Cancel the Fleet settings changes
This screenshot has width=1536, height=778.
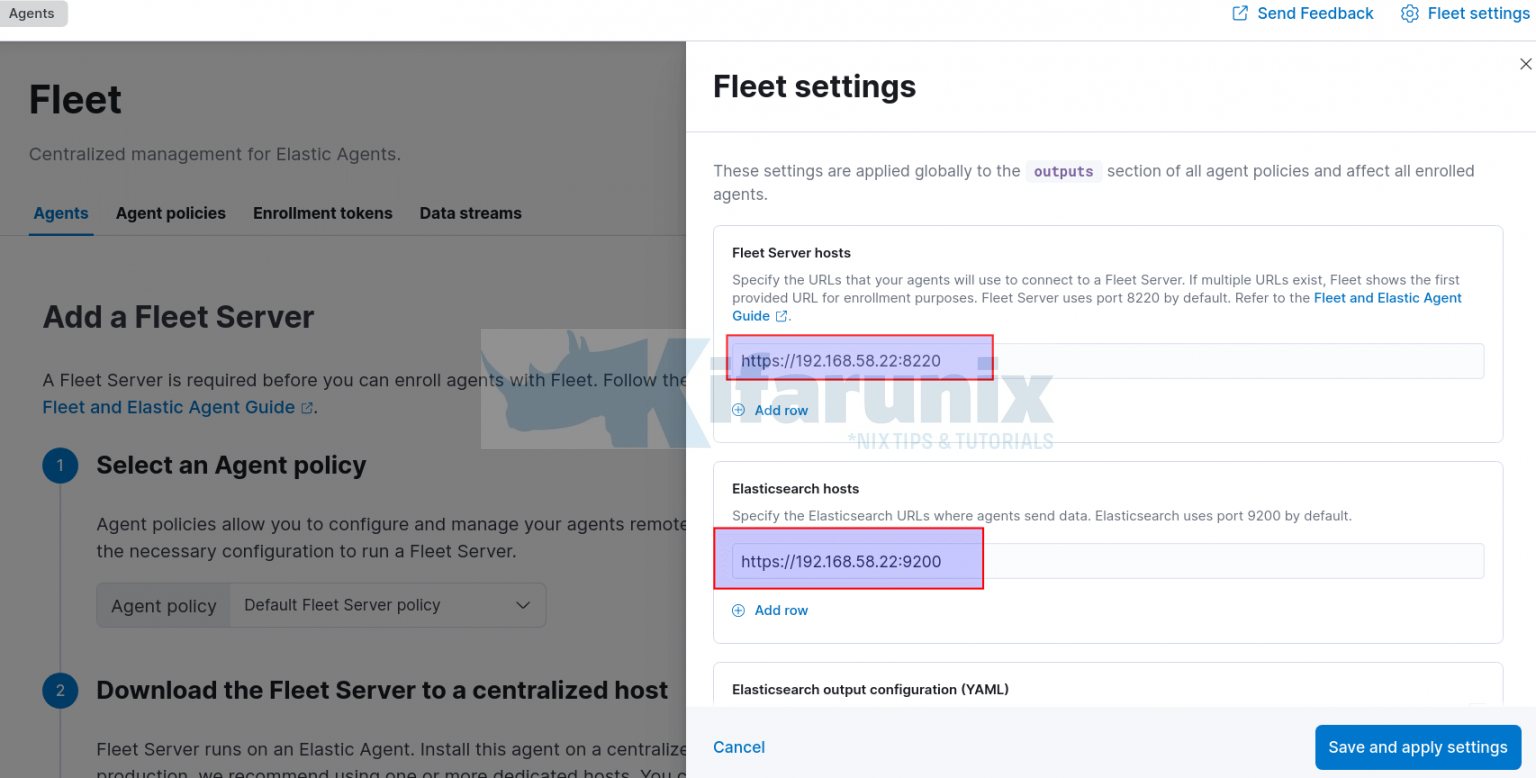click(738, 747)
